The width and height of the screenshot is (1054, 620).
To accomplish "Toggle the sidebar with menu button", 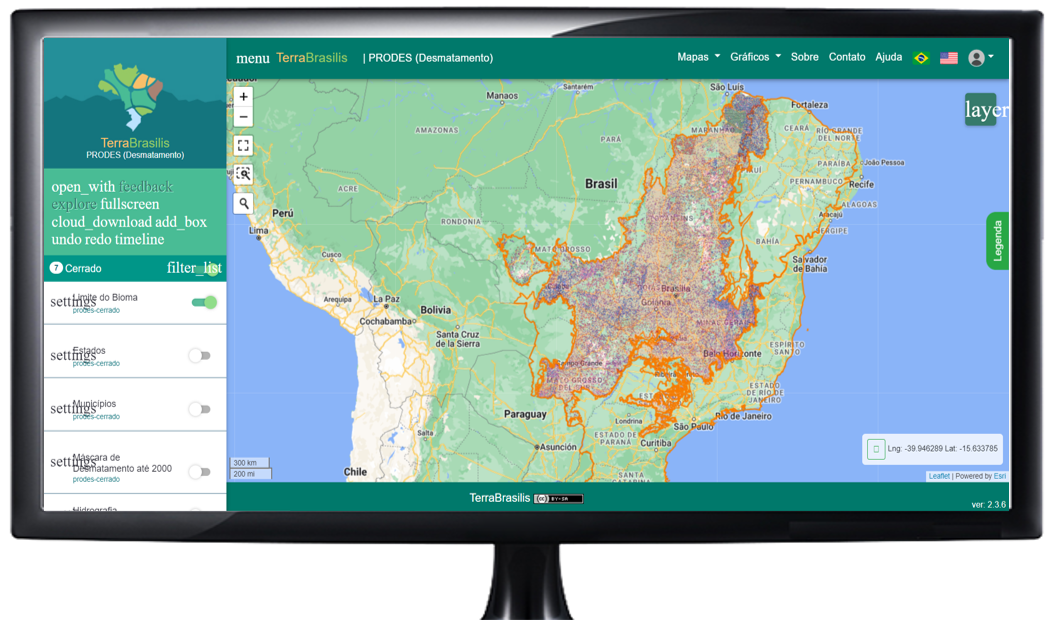I will coord(253,59).
